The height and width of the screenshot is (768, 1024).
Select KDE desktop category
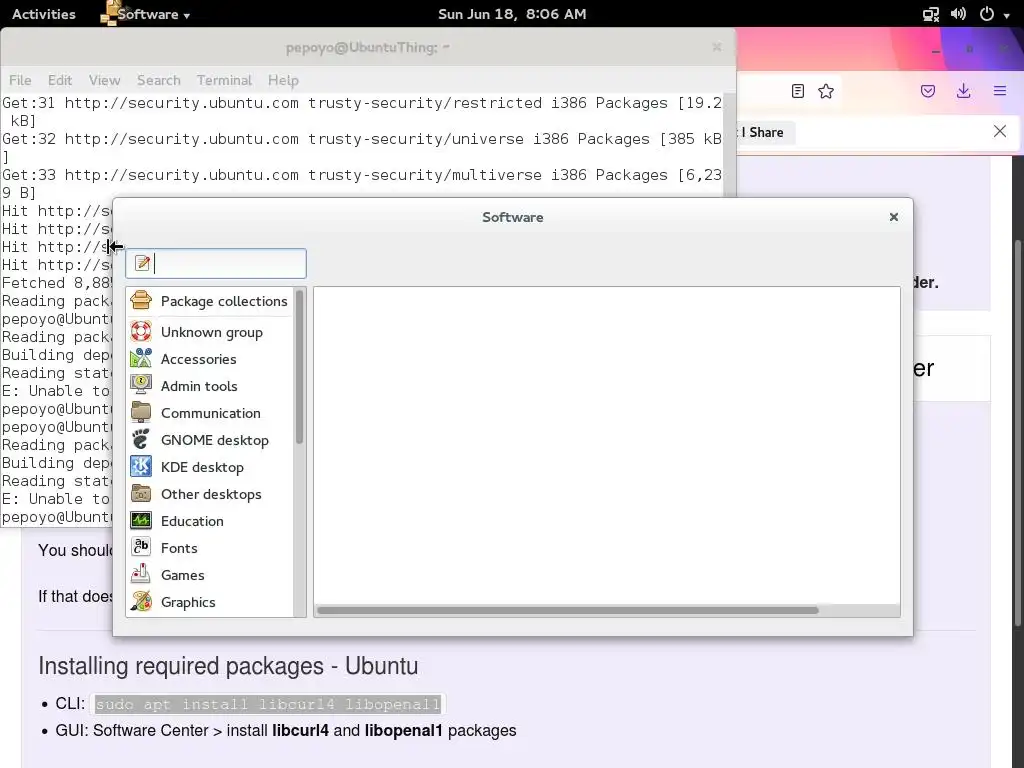210,467
